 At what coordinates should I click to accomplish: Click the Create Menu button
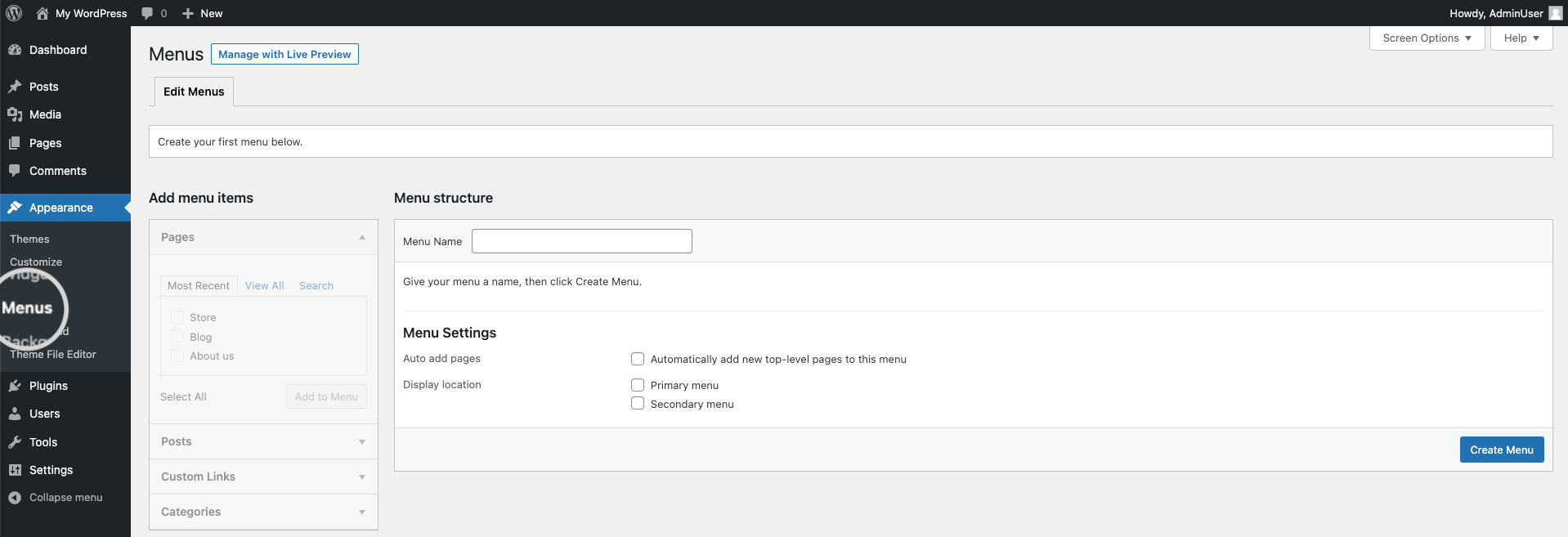pos(1502,450)
